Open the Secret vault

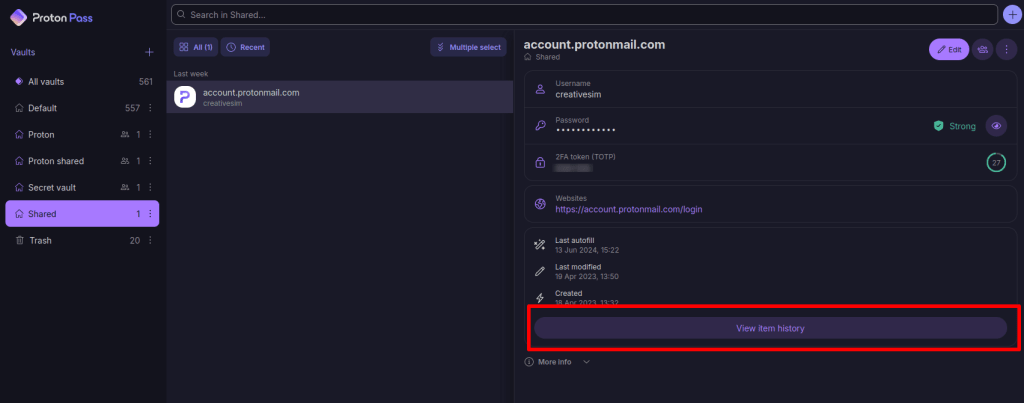click(x=82, y=187)
